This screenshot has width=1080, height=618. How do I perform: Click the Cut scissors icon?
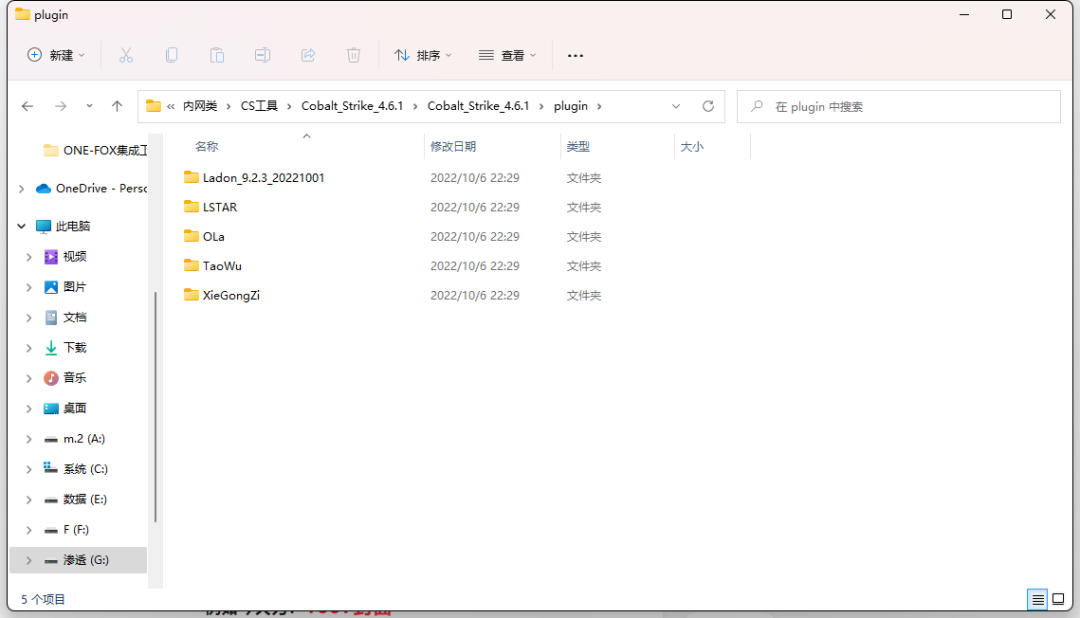(125, 55)
